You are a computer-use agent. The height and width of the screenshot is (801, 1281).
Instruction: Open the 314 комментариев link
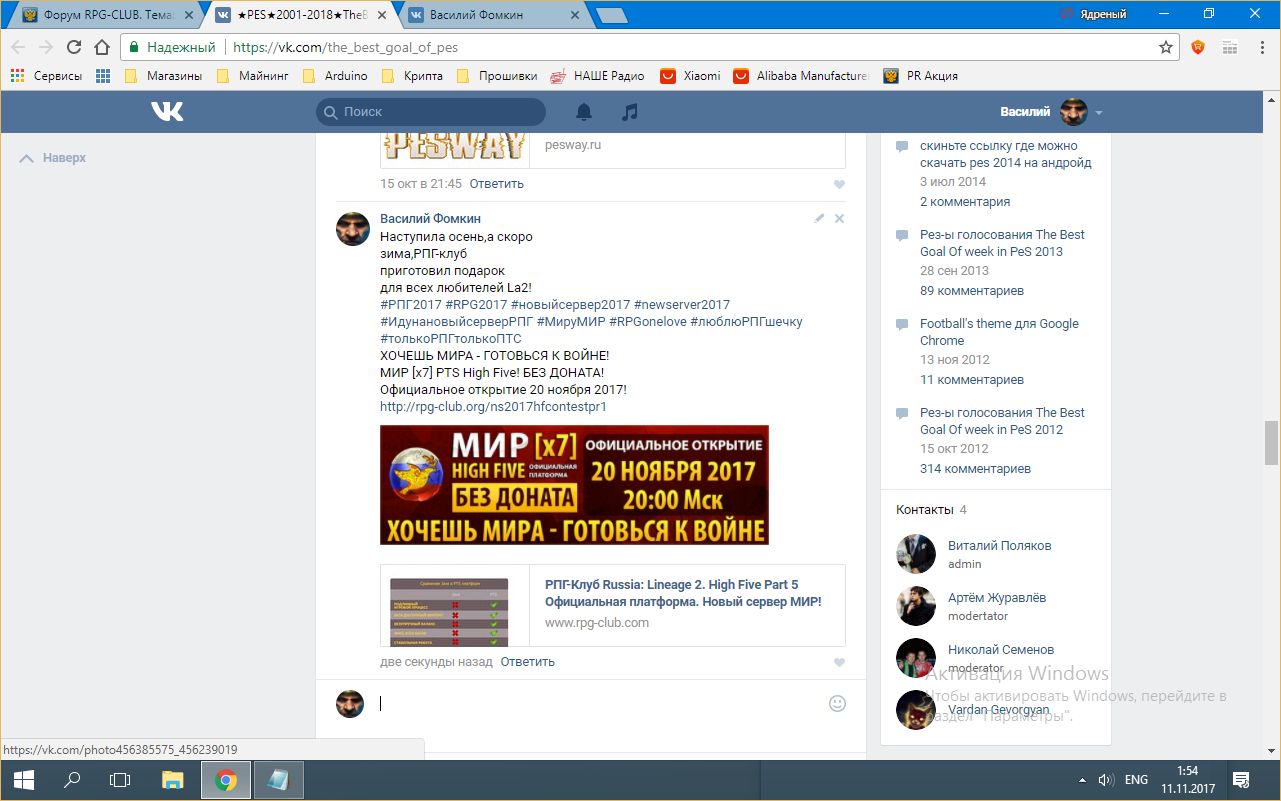coord(975,469)
